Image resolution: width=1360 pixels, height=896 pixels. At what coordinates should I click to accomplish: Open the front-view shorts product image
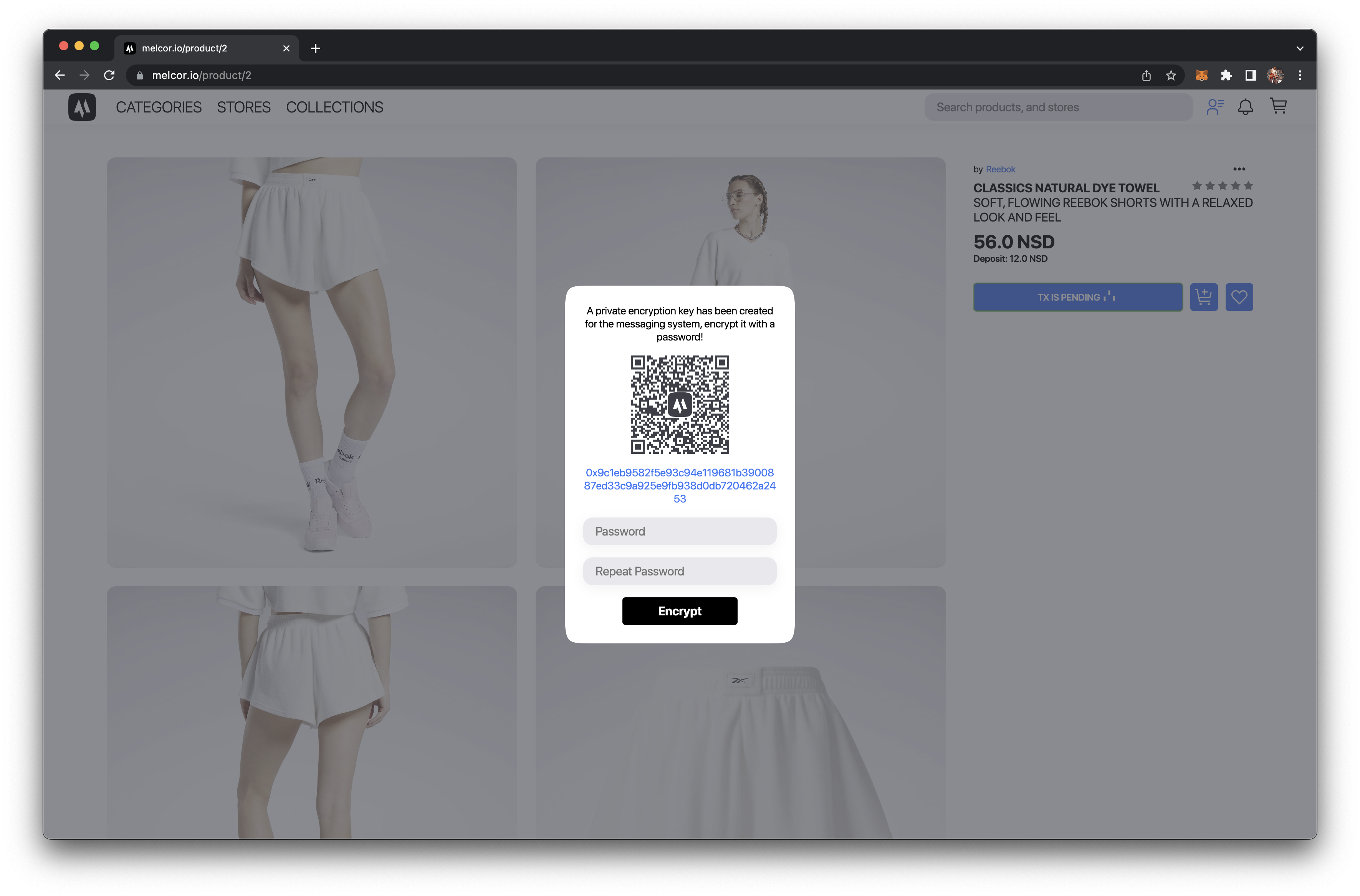[311, 362]
